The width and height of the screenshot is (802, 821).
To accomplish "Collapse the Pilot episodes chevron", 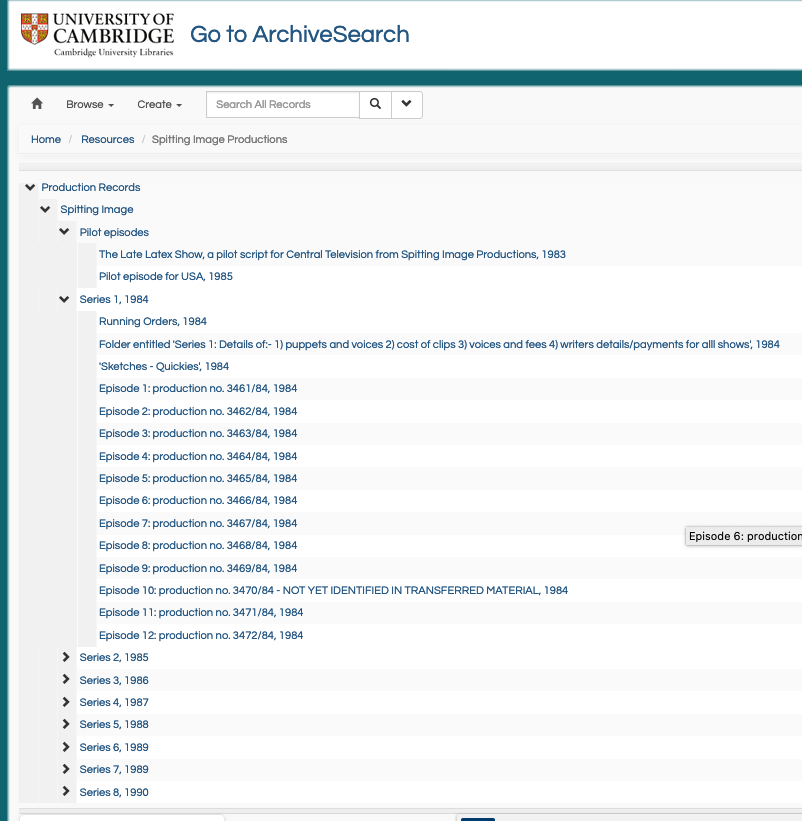I will pyautogui.click(x=64, y=231).
